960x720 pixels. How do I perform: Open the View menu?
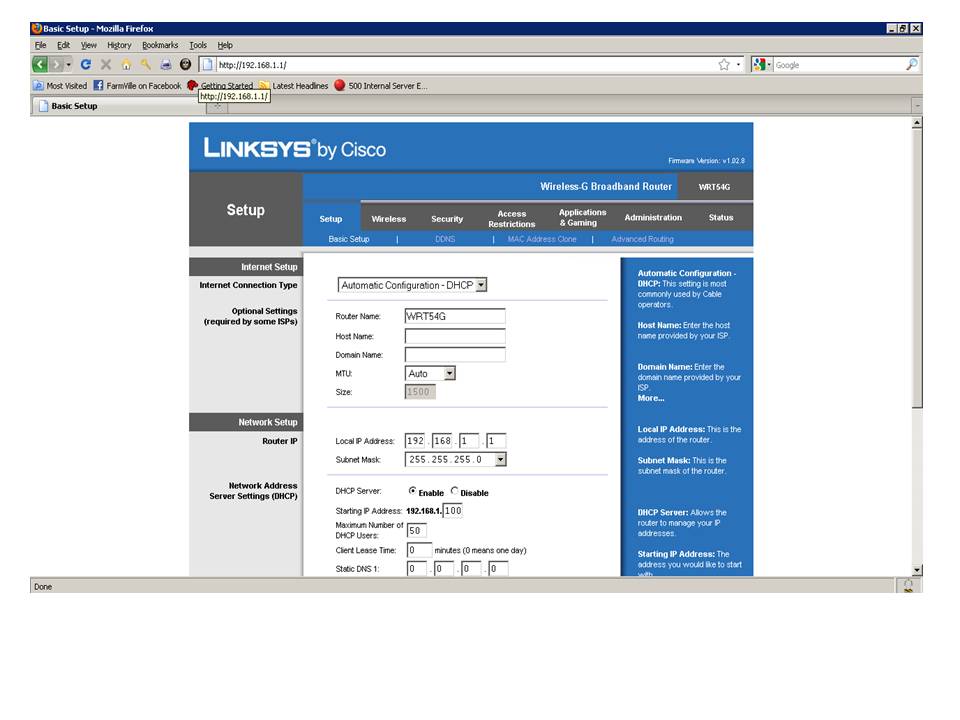coord(89,45)
